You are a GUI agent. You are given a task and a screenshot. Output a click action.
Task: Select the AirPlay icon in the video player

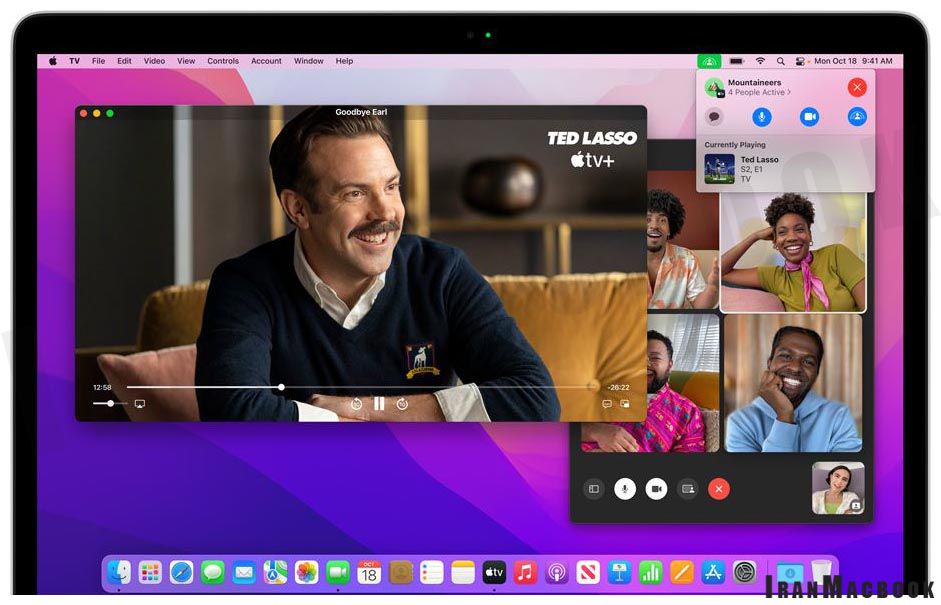tap(140, 403)
